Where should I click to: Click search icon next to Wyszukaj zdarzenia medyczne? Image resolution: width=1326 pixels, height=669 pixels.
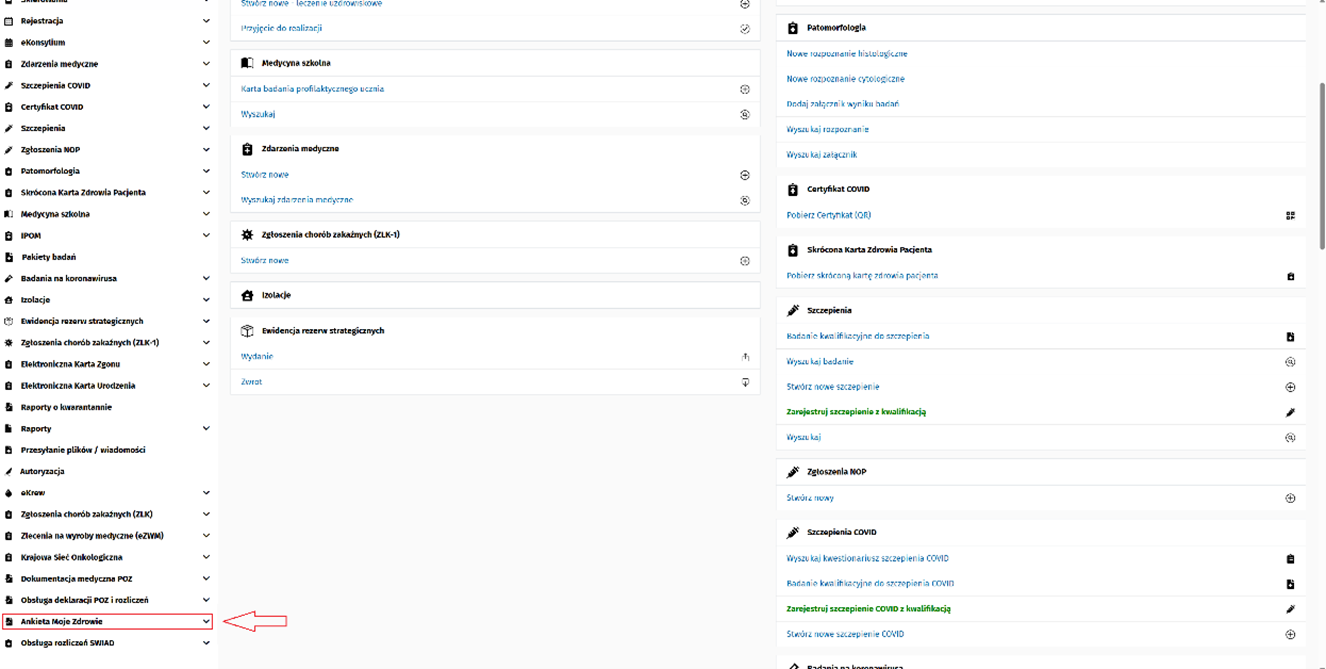(745, 200)
